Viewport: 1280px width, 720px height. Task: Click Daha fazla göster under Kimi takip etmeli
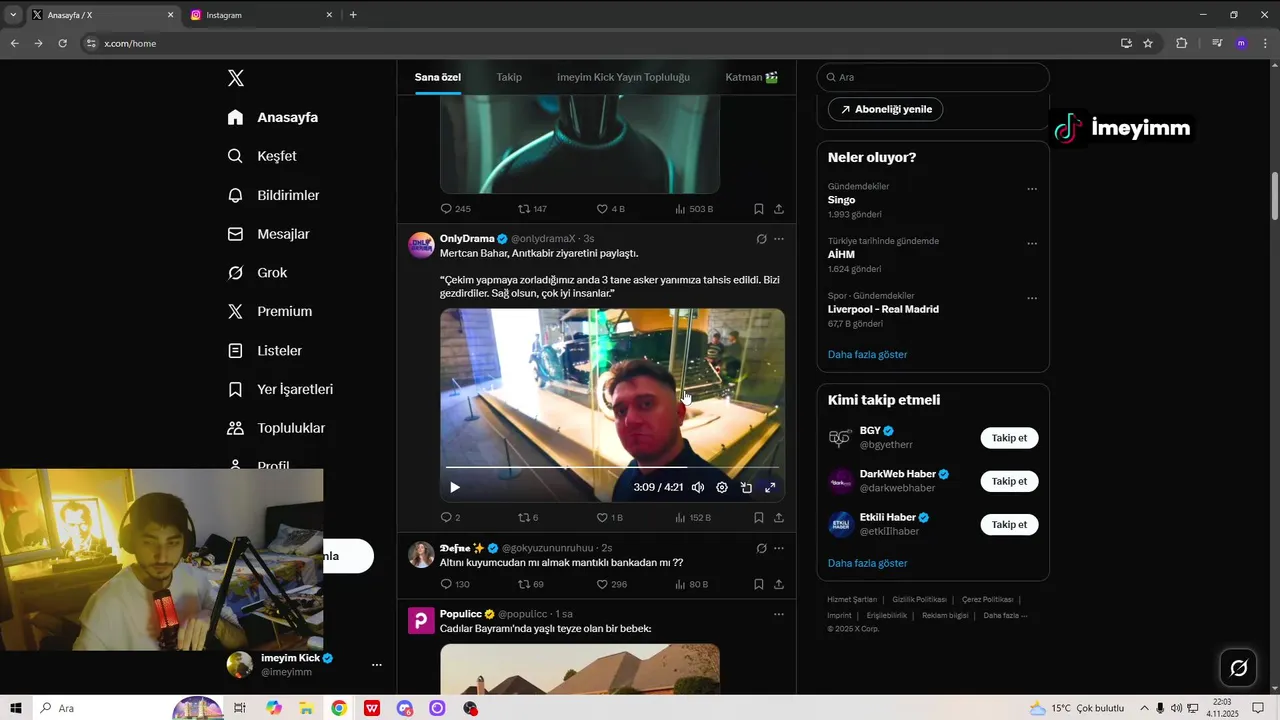(x=867, y=563)
